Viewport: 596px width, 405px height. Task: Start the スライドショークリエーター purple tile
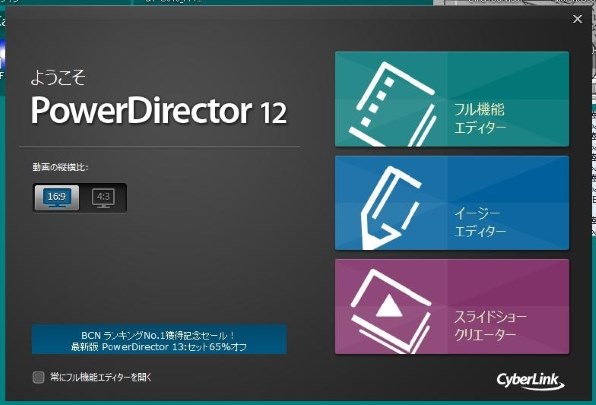(x=452, y=307)
